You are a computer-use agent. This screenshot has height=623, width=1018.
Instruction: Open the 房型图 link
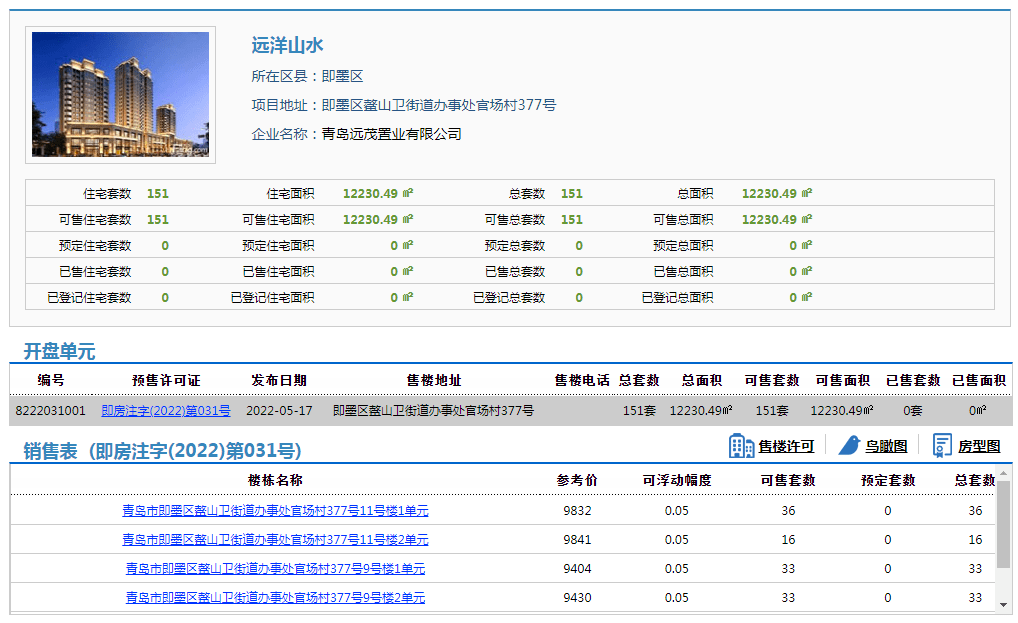pos(979,446)
